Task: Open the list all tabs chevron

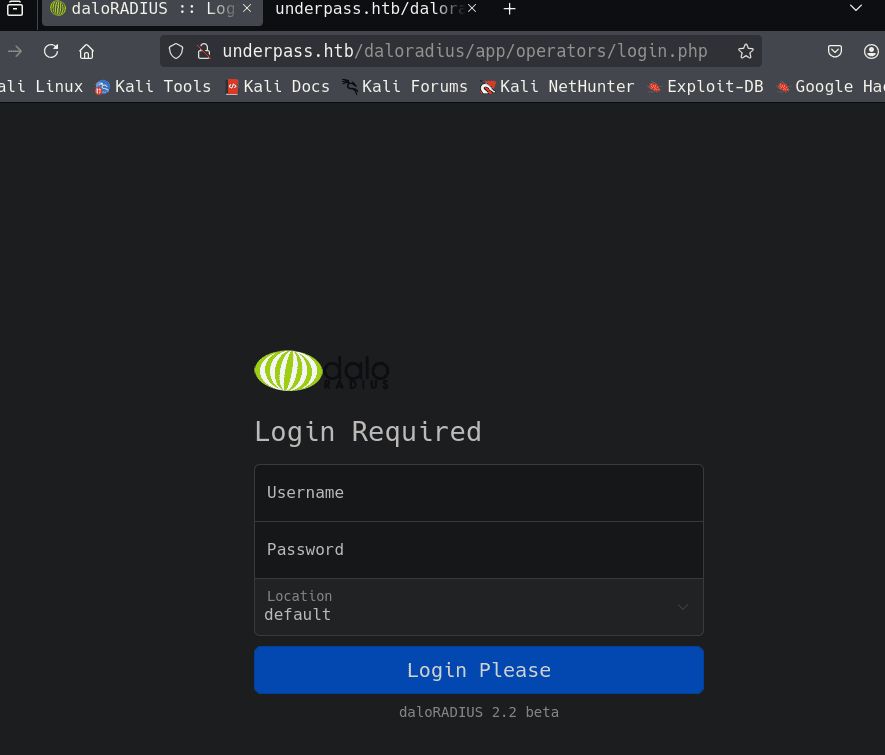Action: 855,9
